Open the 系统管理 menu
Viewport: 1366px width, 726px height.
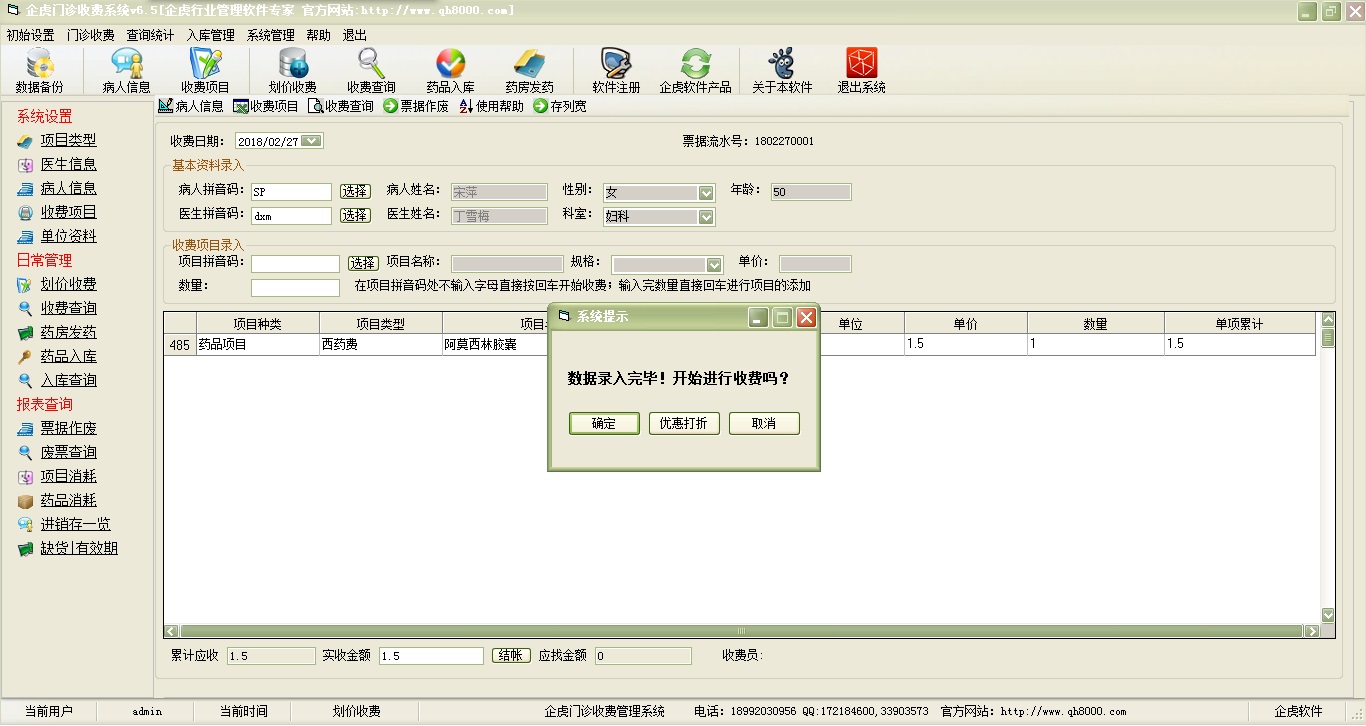(270, 35)
